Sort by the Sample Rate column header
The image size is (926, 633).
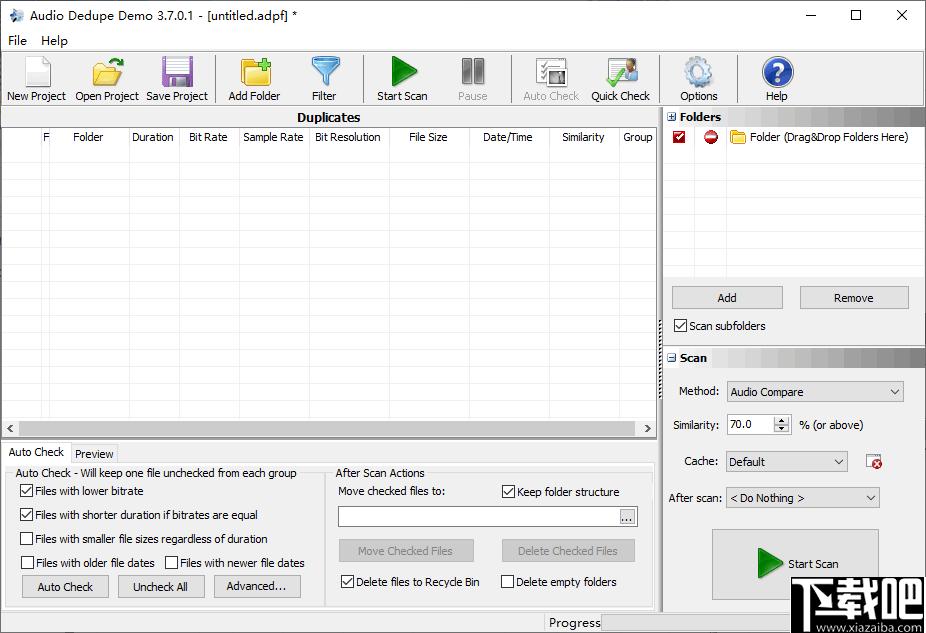[273, 137]
